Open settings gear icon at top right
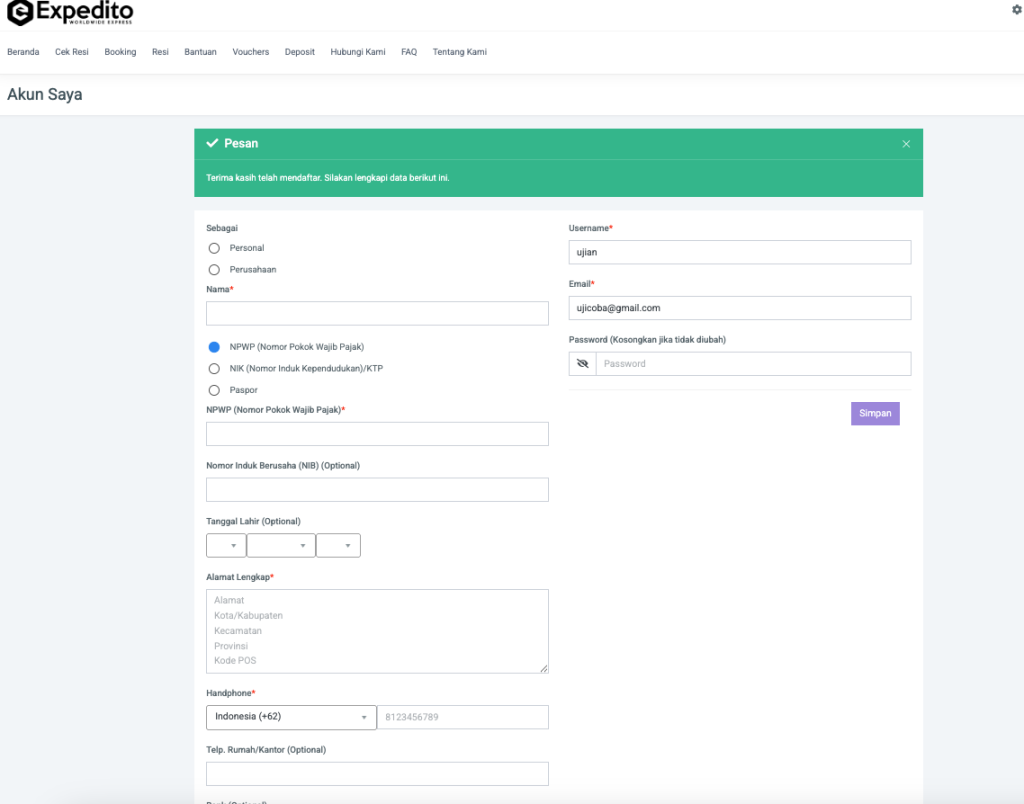The height and width of the screenshot is (804, 1024). tap(1017, 9)
